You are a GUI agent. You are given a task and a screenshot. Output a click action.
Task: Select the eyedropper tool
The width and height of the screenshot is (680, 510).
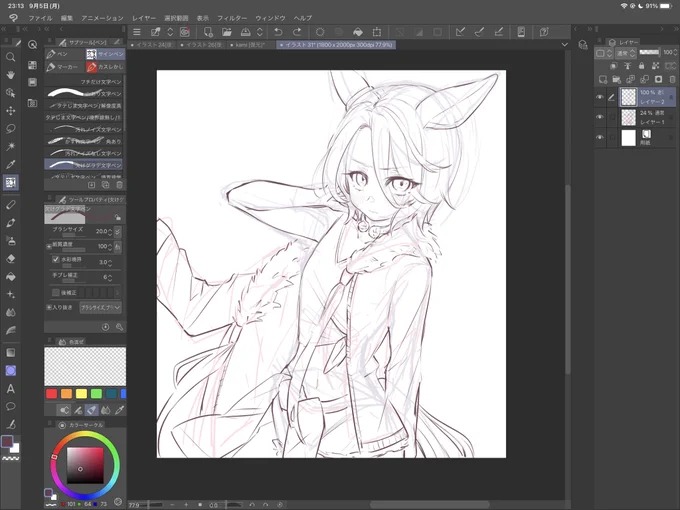click(x=11, y=164)
